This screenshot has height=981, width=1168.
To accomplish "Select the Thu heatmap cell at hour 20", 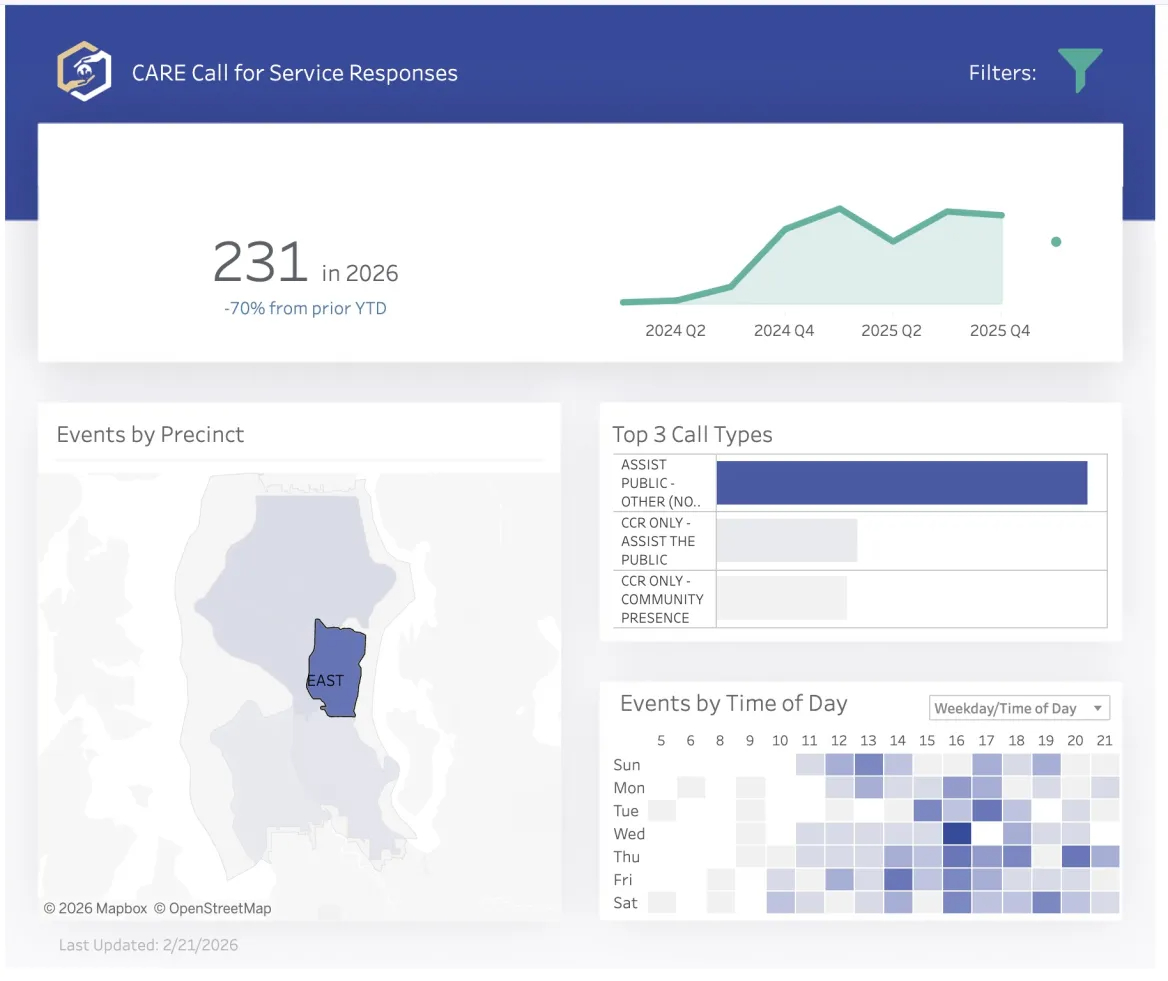I will pyautogui.click(x=1076, y=856).
